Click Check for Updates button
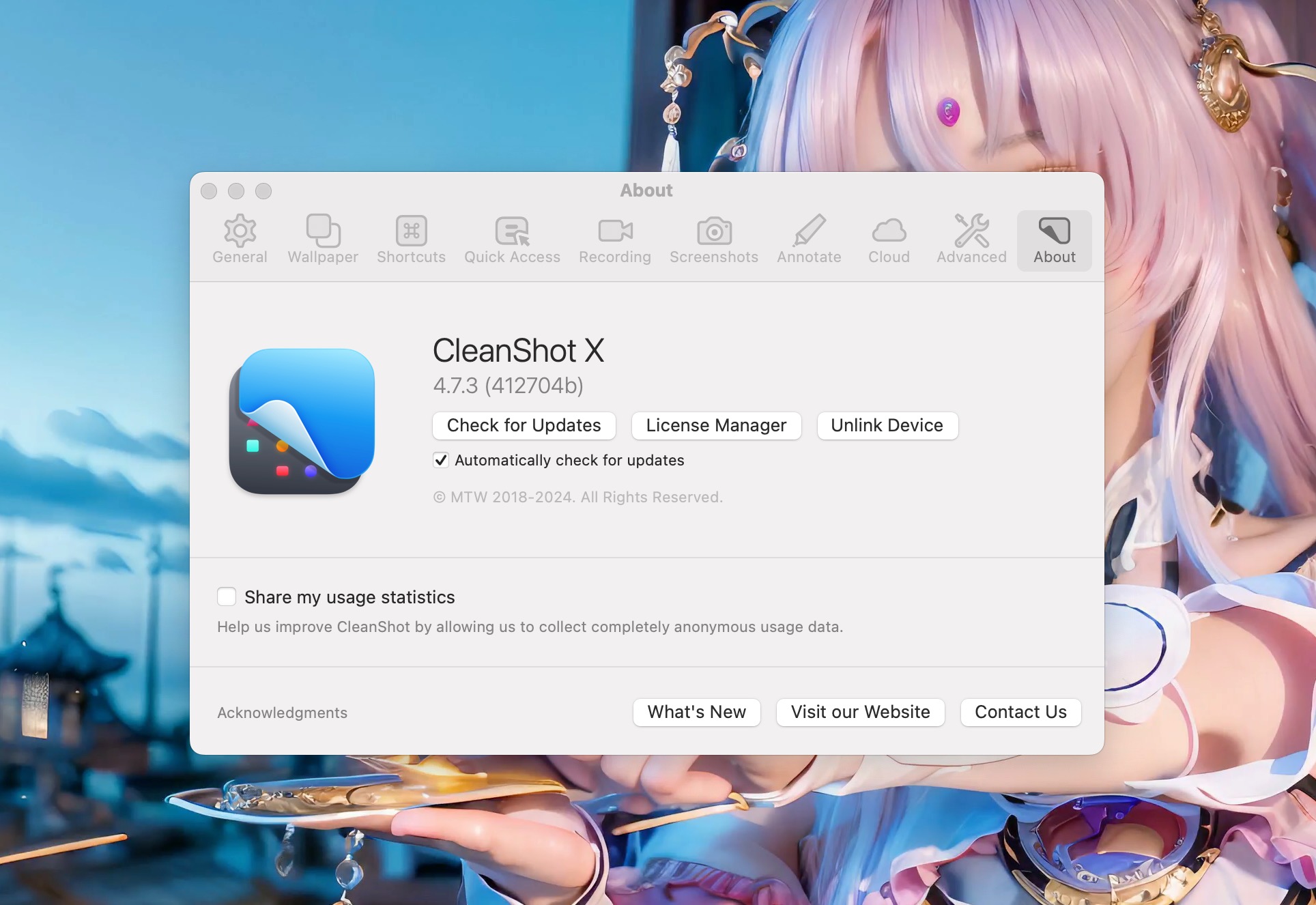 pos(524,425)
